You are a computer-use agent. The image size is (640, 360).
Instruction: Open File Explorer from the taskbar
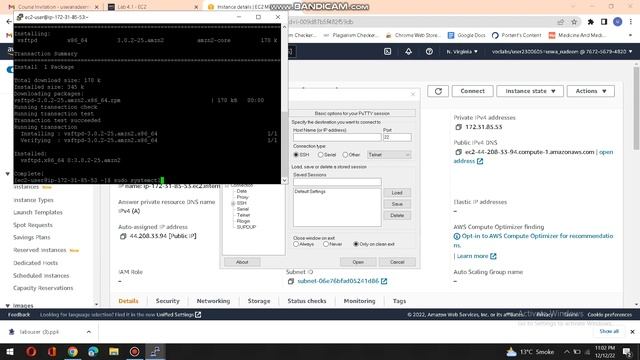tap(114, 351)
